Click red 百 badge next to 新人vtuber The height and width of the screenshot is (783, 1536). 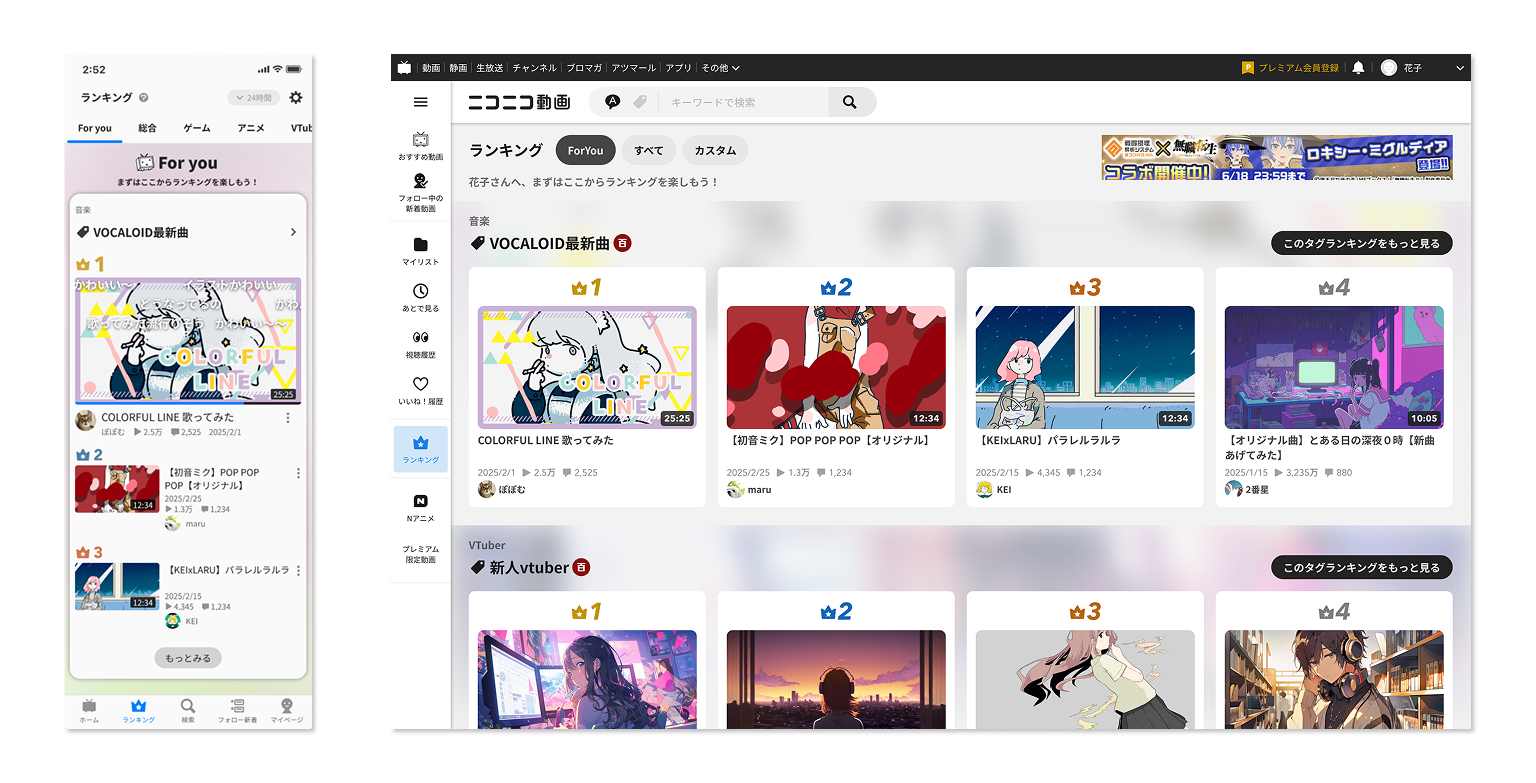click(581, 567)
